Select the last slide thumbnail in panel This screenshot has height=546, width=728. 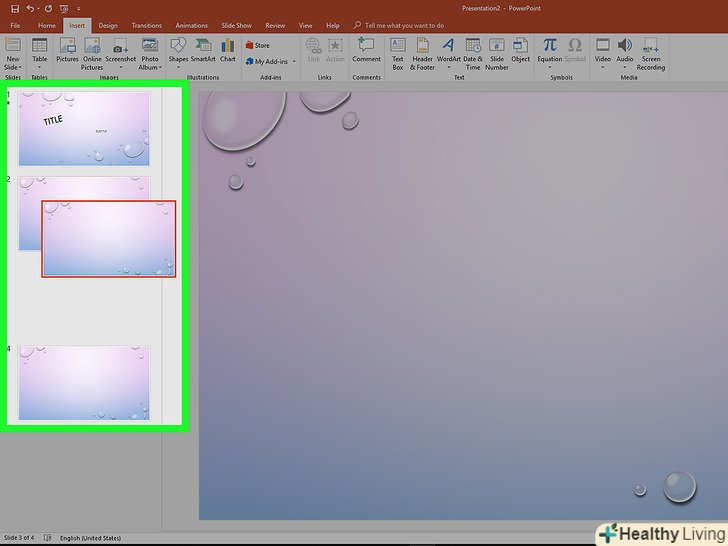click(x=84, y=383)
